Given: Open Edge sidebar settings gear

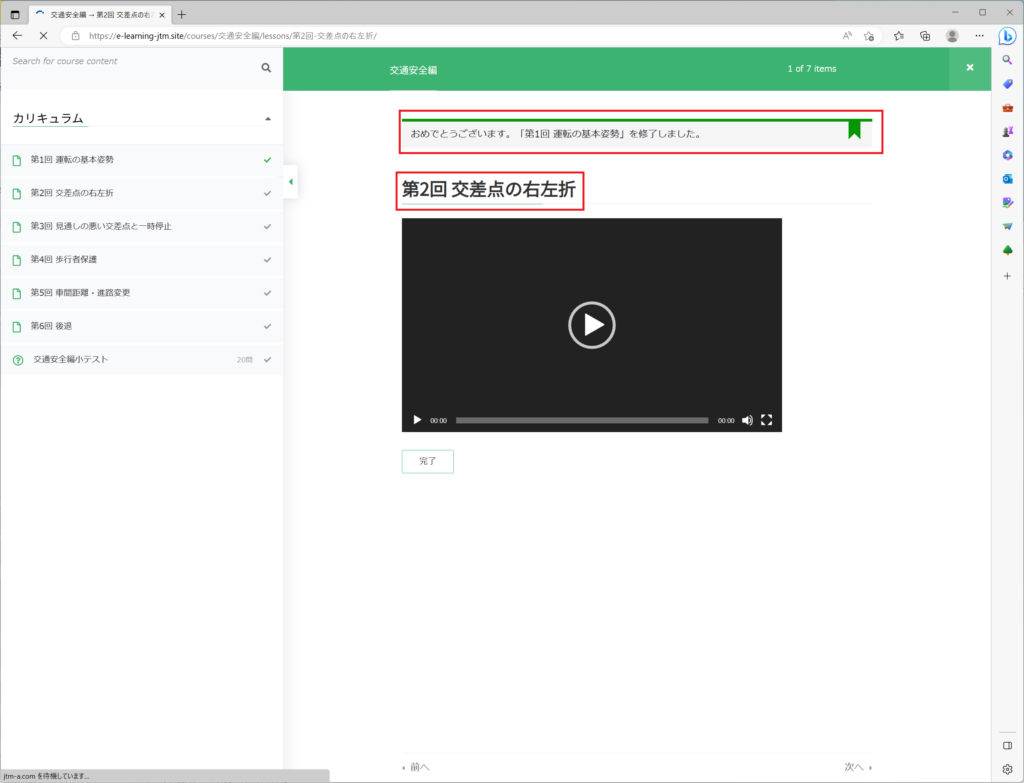Looking at the screenshot, I should click(x=1007, y=769).
